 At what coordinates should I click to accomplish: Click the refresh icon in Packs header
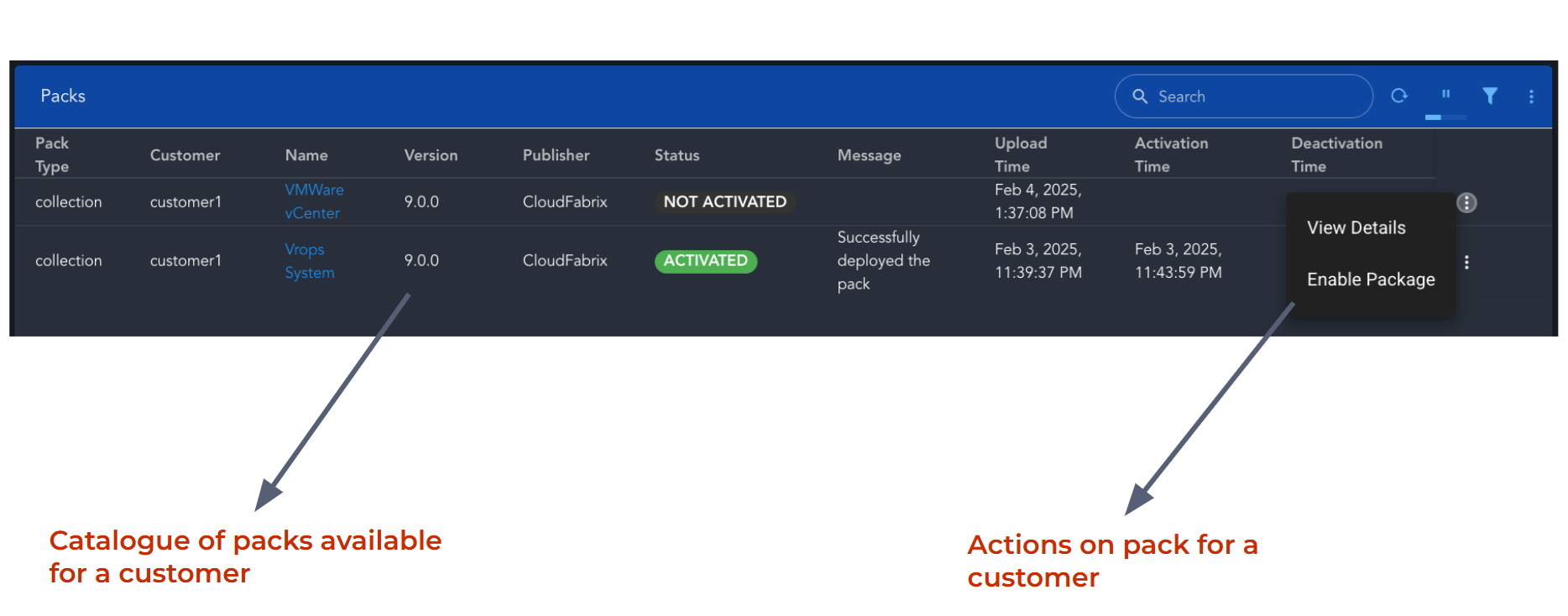1398,96
